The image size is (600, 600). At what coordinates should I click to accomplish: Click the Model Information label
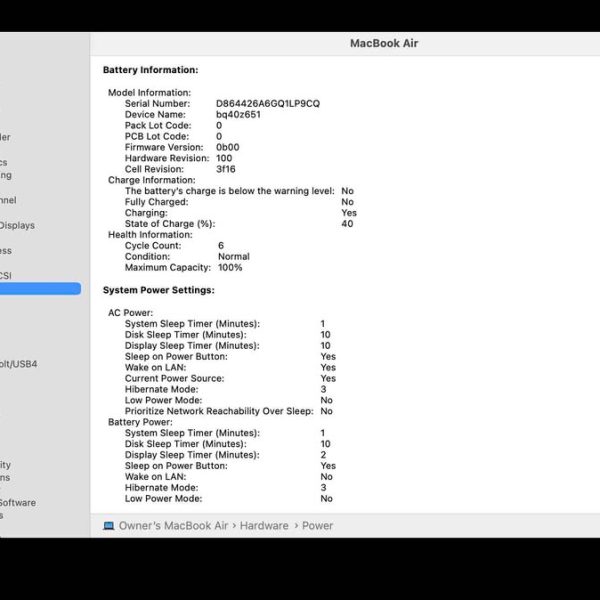coord(149,93)
